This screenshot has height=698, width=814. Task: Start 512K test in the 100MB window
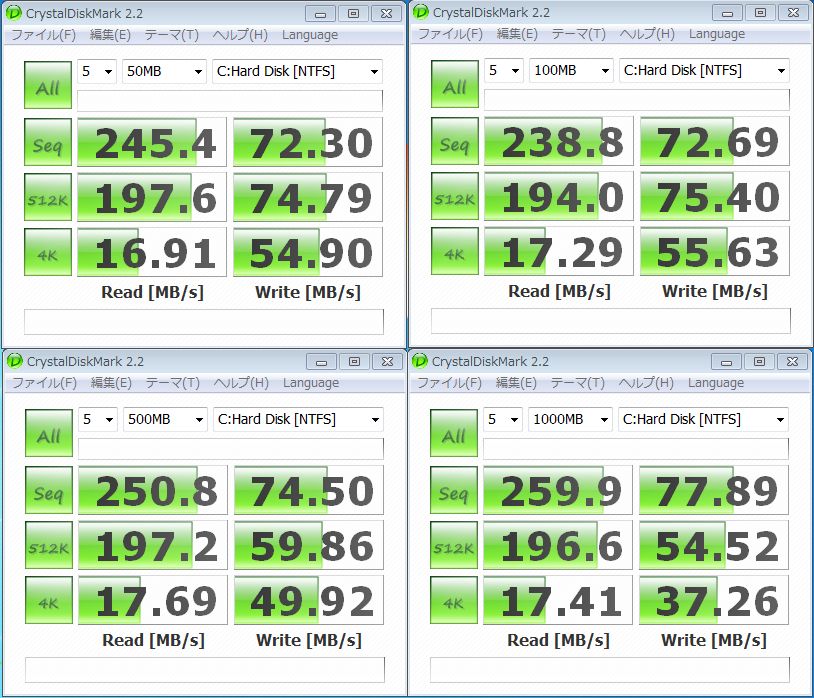tap(455, 196)
